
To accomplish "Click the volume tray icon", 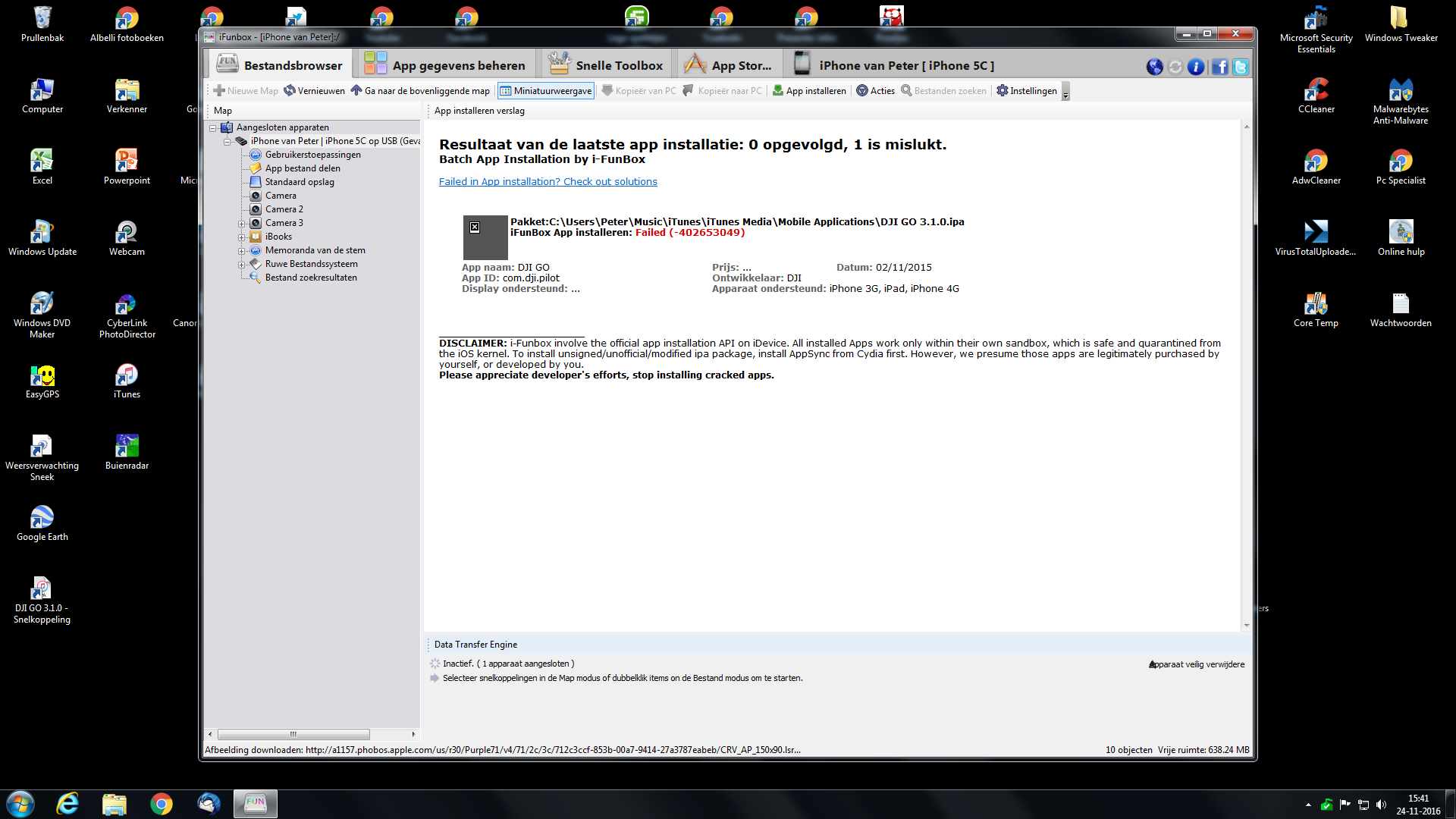I will pos(1381,805).
